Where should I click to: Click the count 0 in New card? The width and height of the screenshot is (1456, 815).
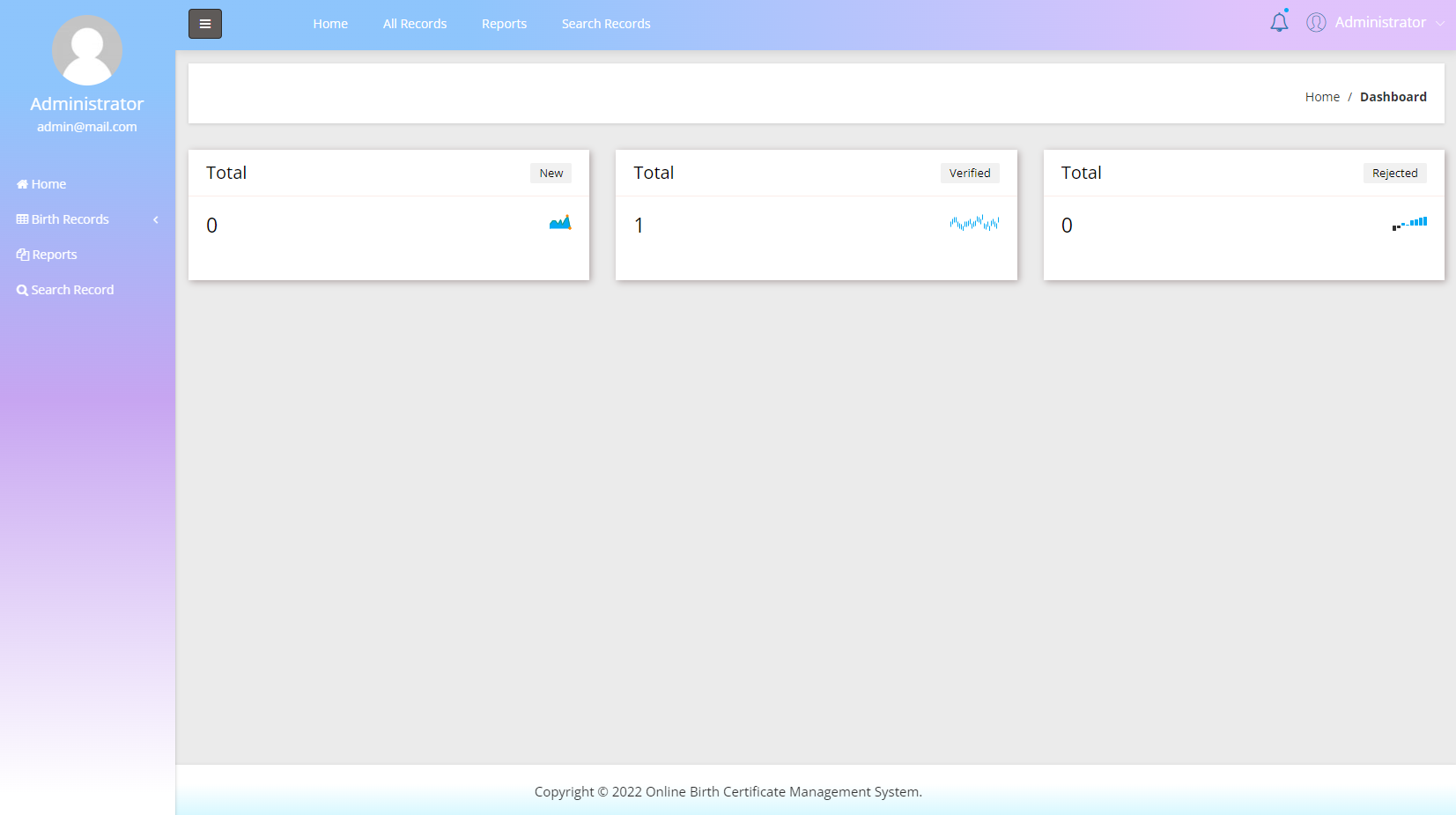pyautogui.click(x=211, y=226)
